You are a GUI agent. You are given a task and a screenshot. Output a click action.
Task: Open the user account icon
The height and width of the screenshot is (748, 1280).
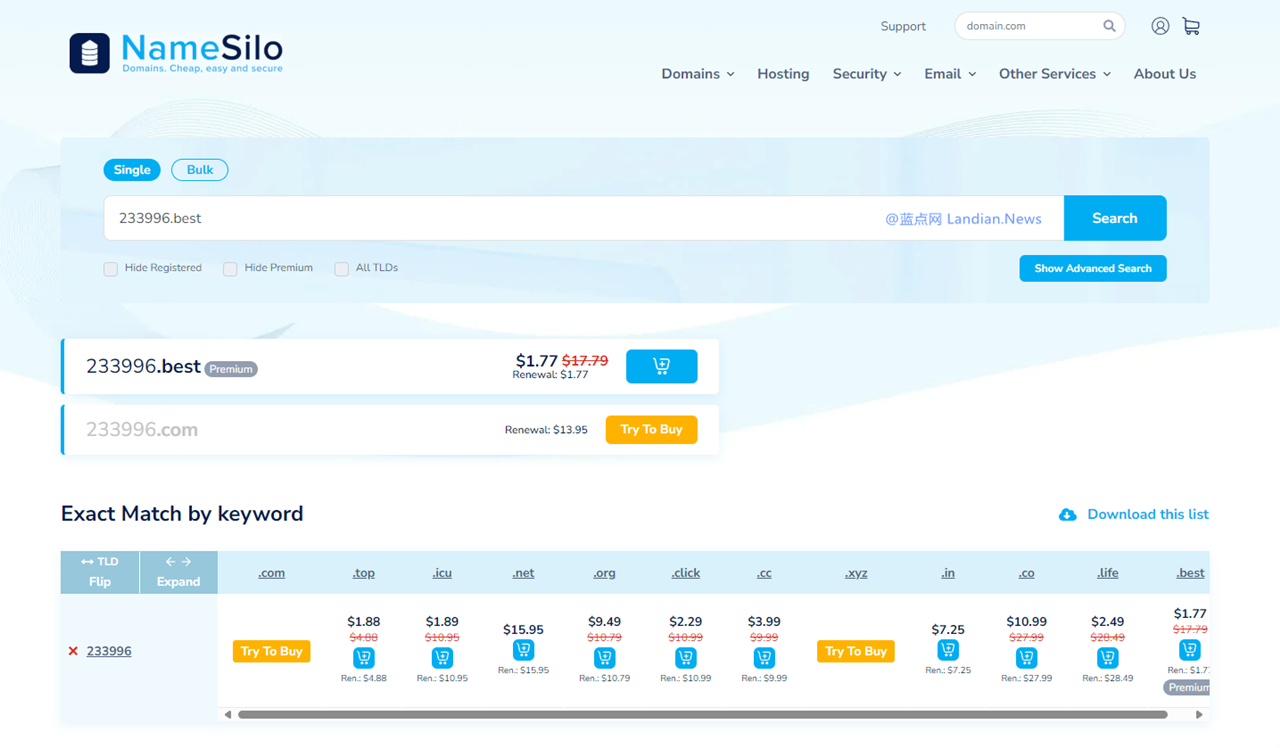click(1160, 26)
